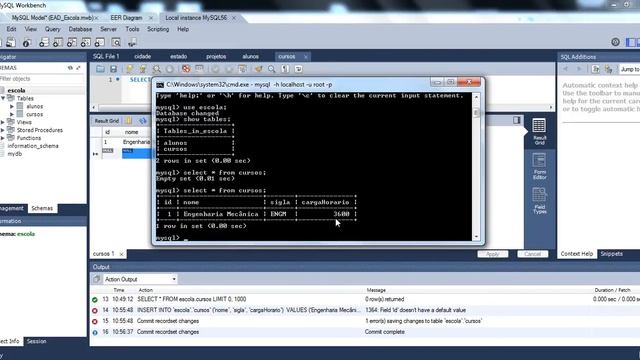The width and height of the screenshot is (640, 360).
Task: Open the Database menu
Action: click(80, 29)
